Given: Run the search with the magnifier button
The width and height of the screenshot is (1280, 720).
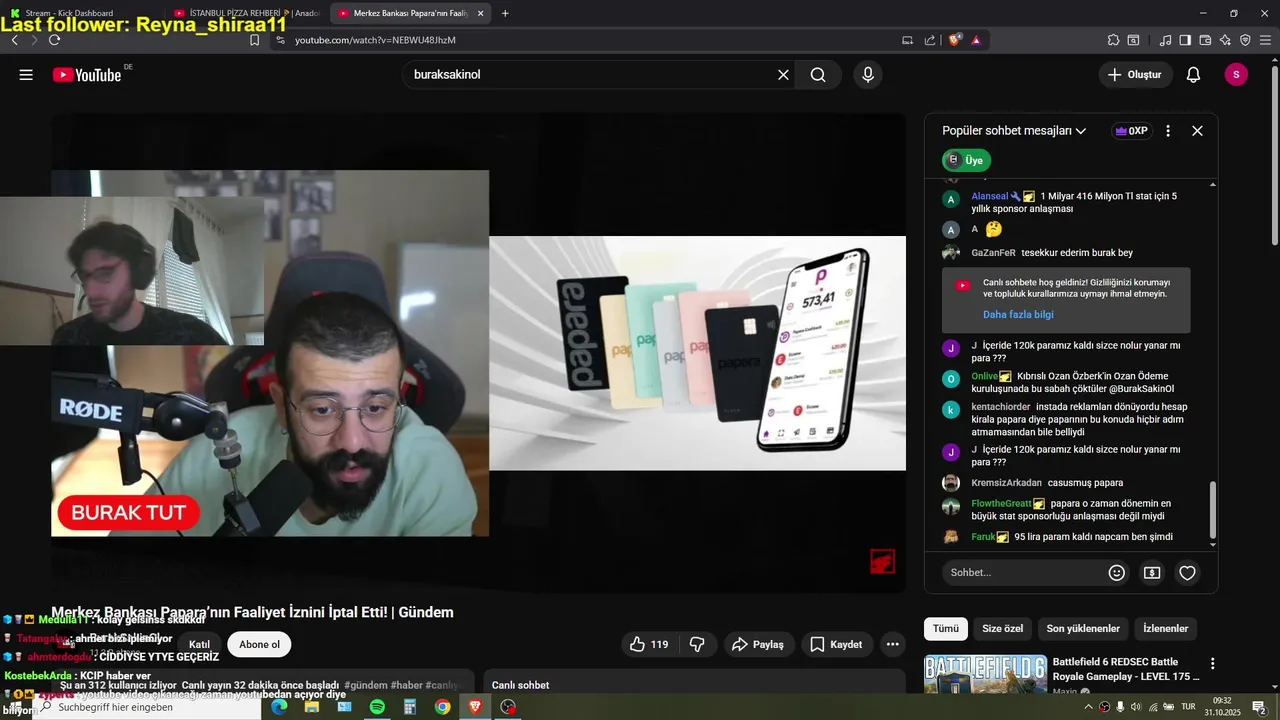Looking at the screenshot, I should 818,75.
